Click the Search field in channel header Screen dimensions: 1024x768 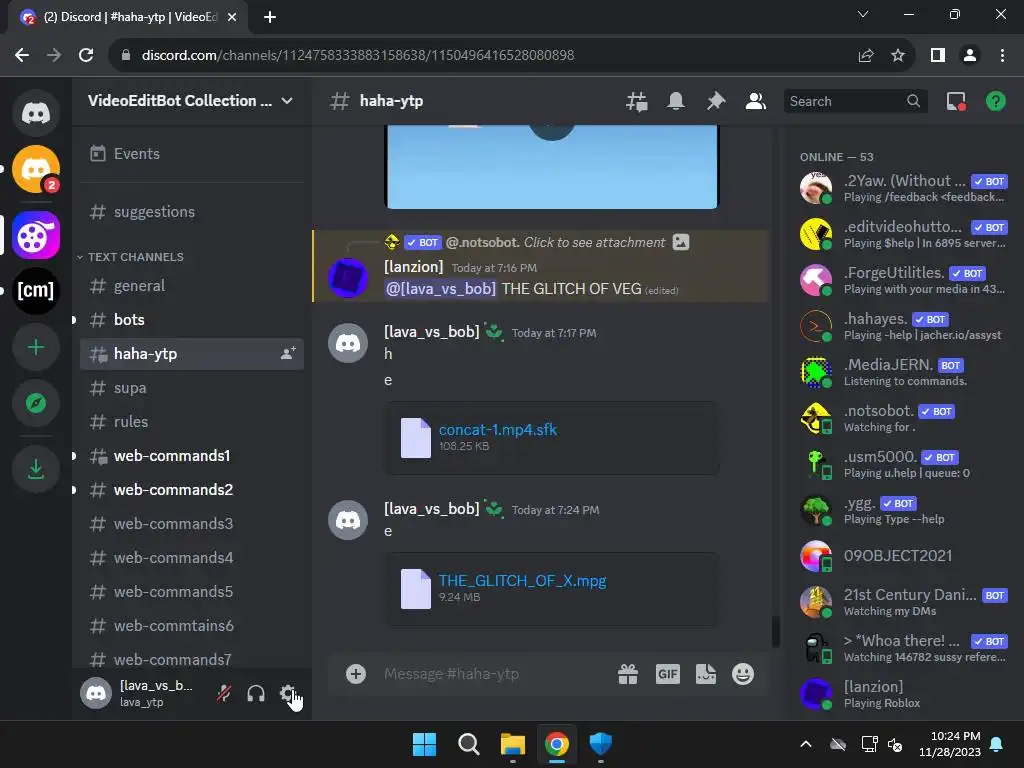855,101
